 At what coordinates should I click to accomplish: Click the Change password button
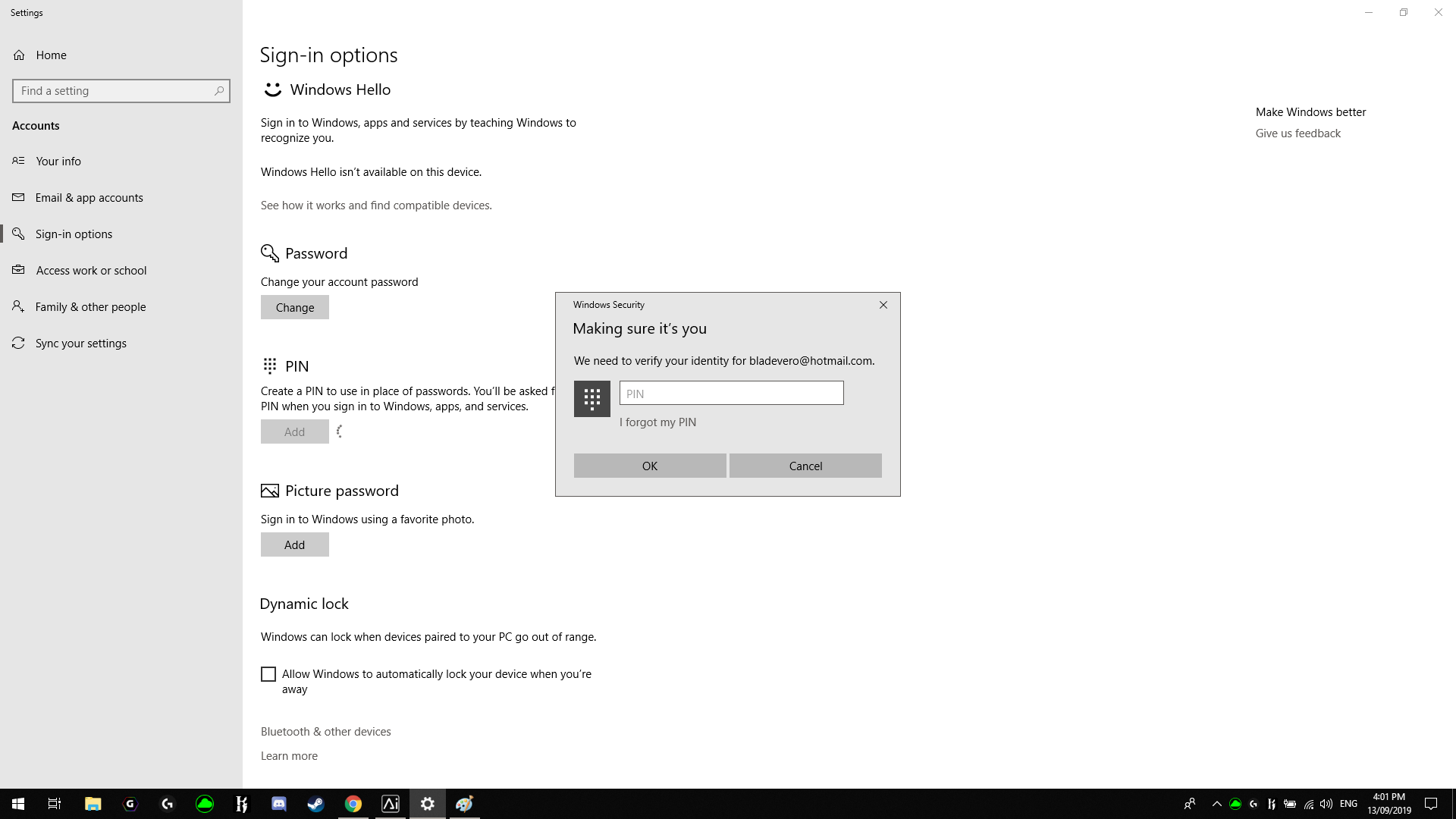[x=294, y=307]
